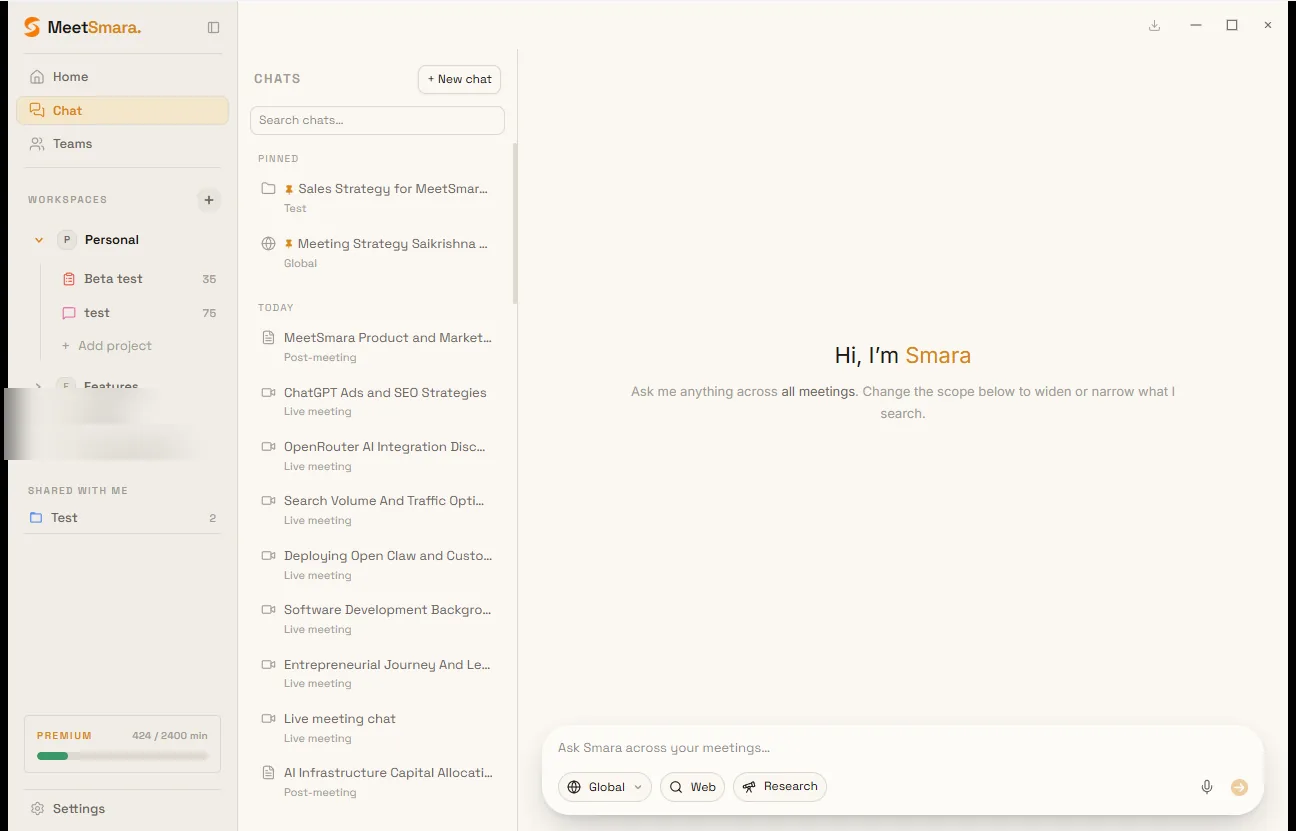This screenshot has height=831, width=1296.
Task: Click the Beta test clipboard icon
Action: click(x=69, y=279)
